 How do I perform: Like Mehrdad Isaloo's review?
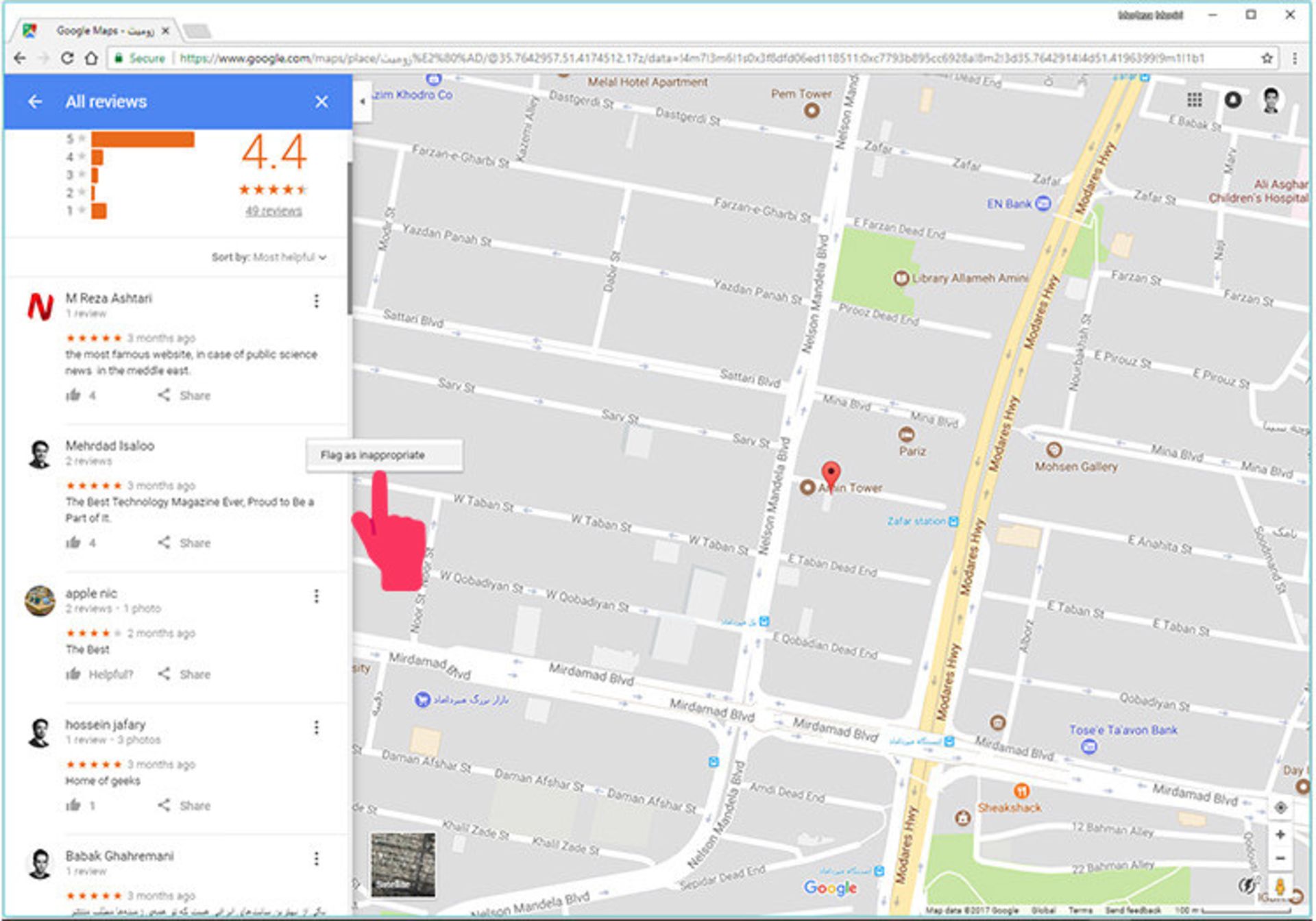73,543
